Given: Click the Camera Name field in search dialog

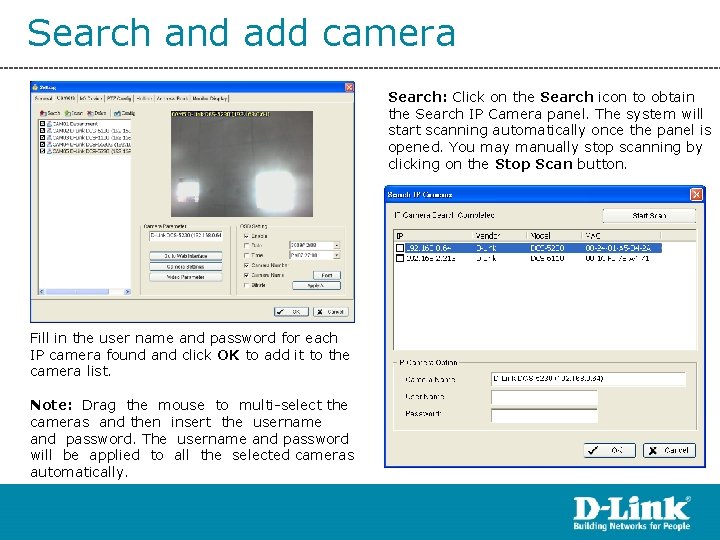Looking at the screenshot, I should coord(588,379).
